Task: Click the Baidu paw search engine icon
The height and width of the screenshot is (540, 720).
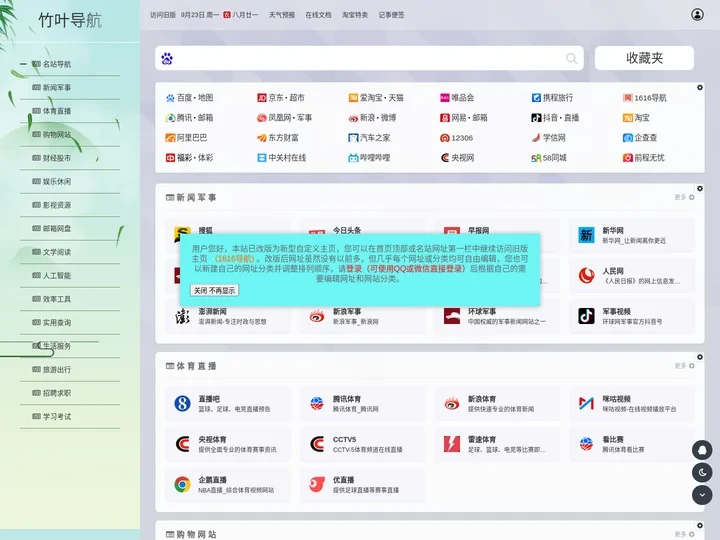Action: pyautogui.click(x=167, y=58)
